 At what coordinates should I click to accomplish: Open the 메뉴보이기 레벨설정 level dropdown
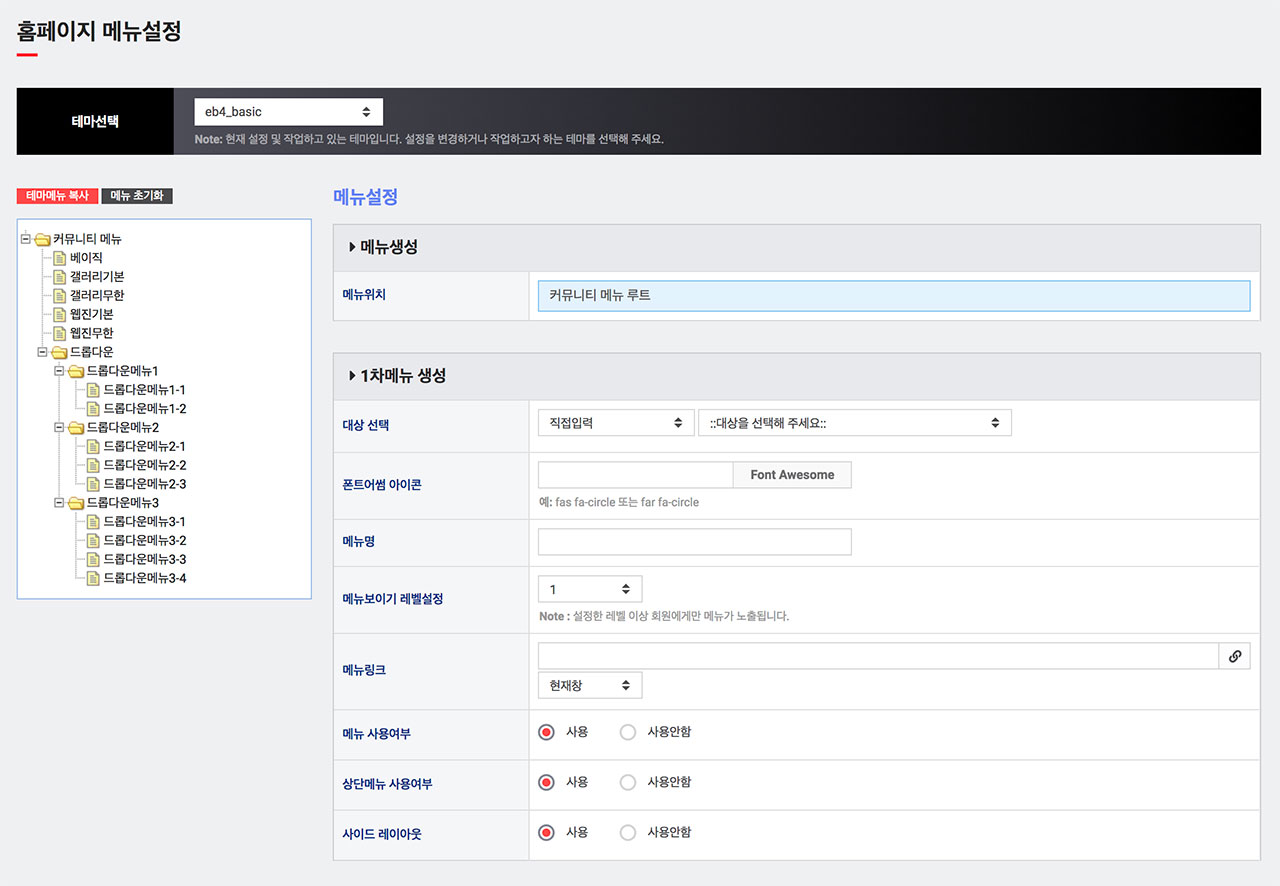point(590,589)
